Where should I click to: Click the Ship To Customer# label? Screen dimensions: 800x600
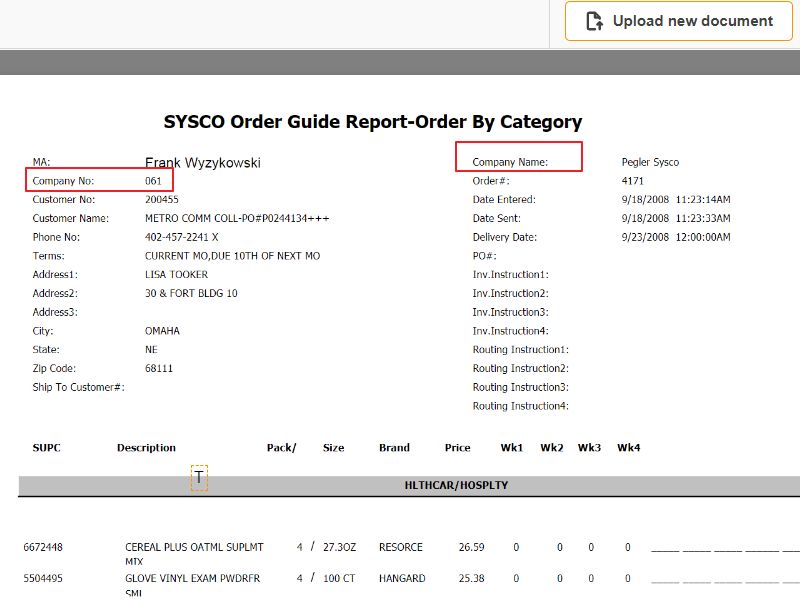tap(79, 387)
